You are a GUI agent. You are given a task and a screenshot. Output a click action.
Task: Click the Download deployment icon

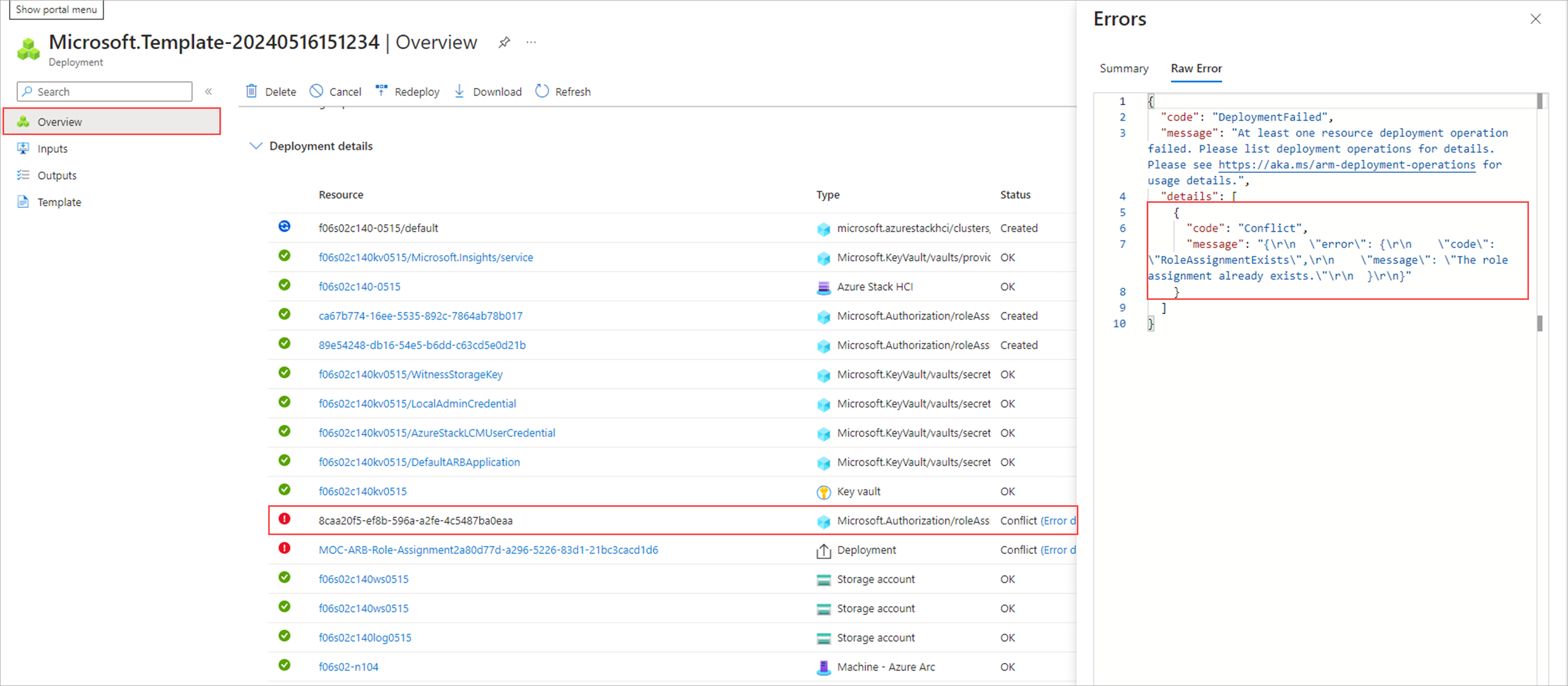(x=460, y=91)
